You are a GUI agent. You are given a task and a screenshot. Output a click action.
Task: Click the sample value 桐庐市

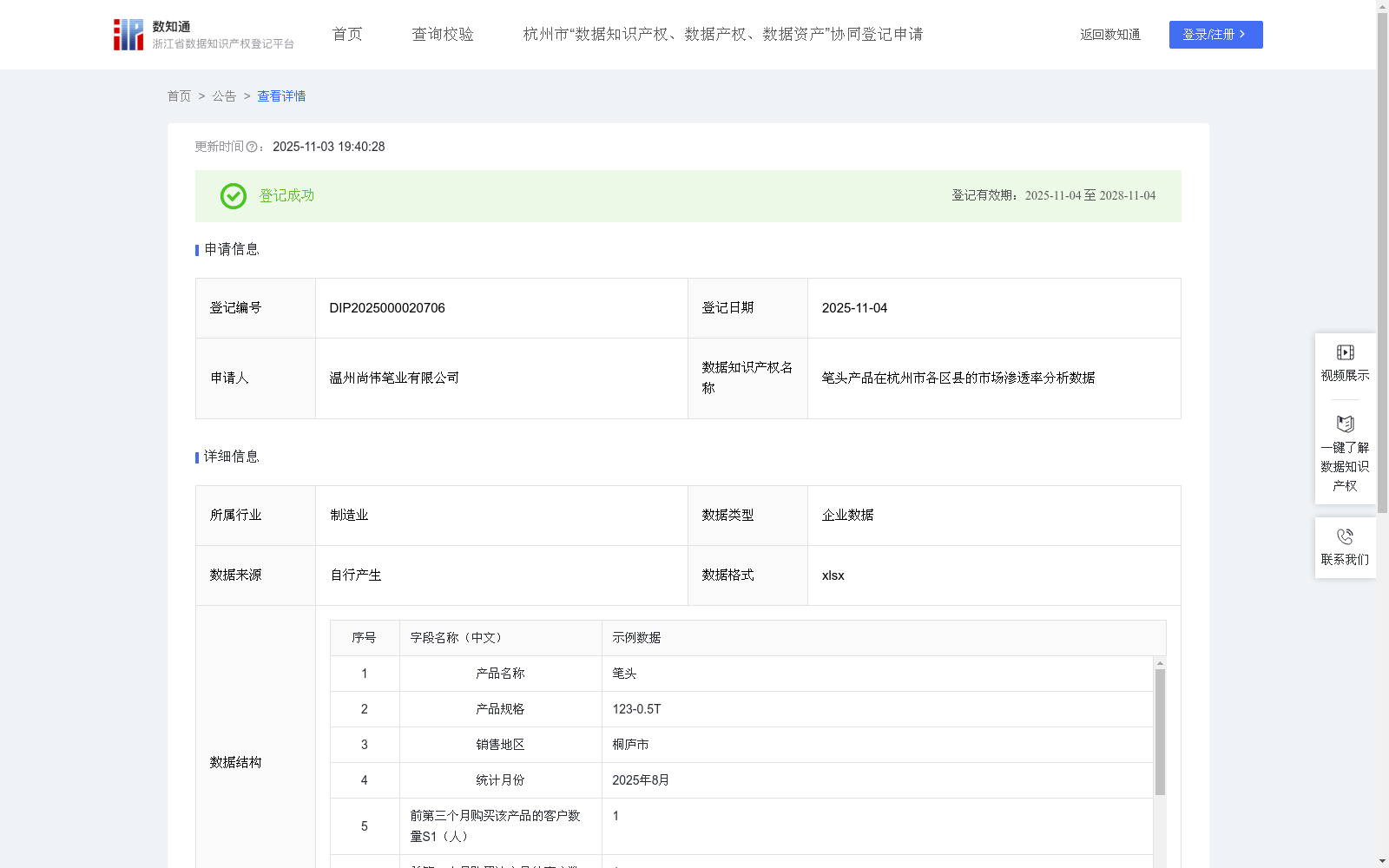click(x=630, y=745)
